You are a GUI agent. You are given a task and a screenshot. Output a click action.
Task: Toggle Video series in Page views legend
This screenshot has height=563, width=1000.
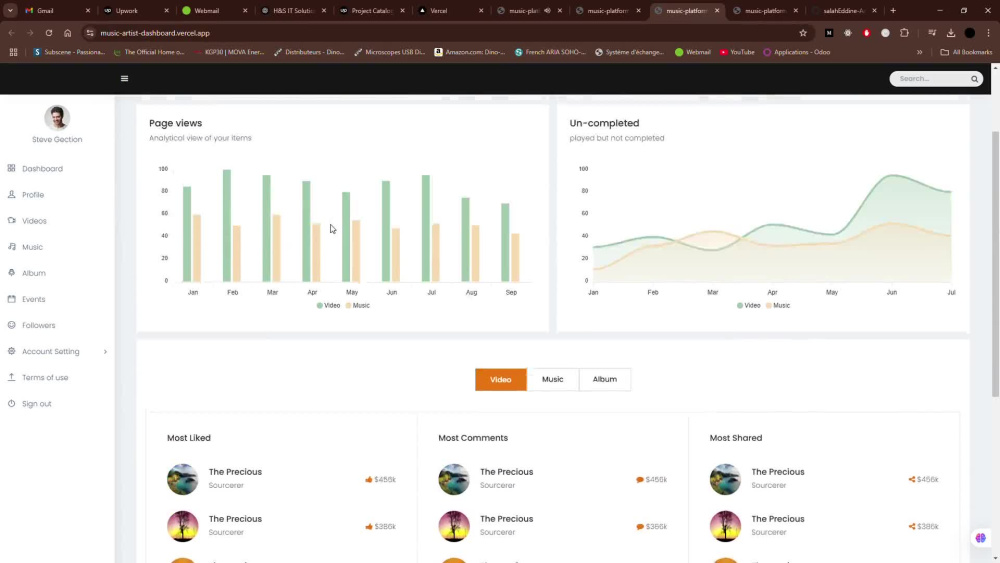click(x=328, y=305)
